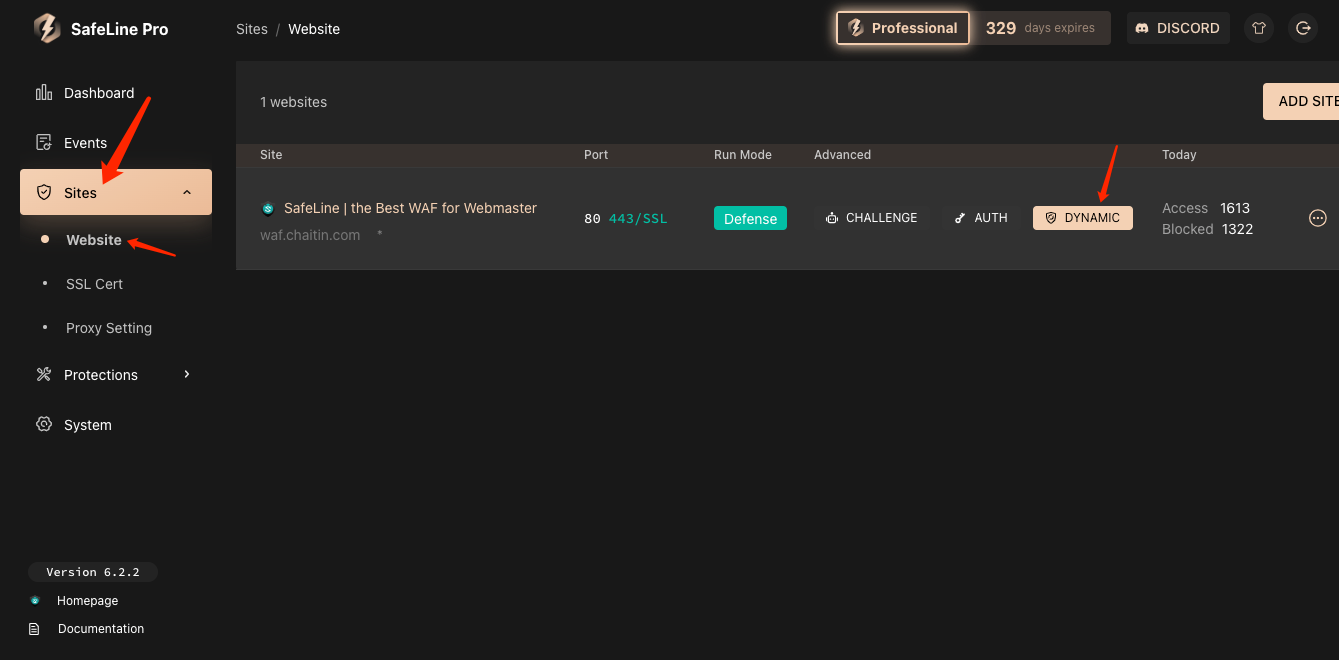Click the 443/SSL port value
1339x660 pixels.
click(638, 218)
